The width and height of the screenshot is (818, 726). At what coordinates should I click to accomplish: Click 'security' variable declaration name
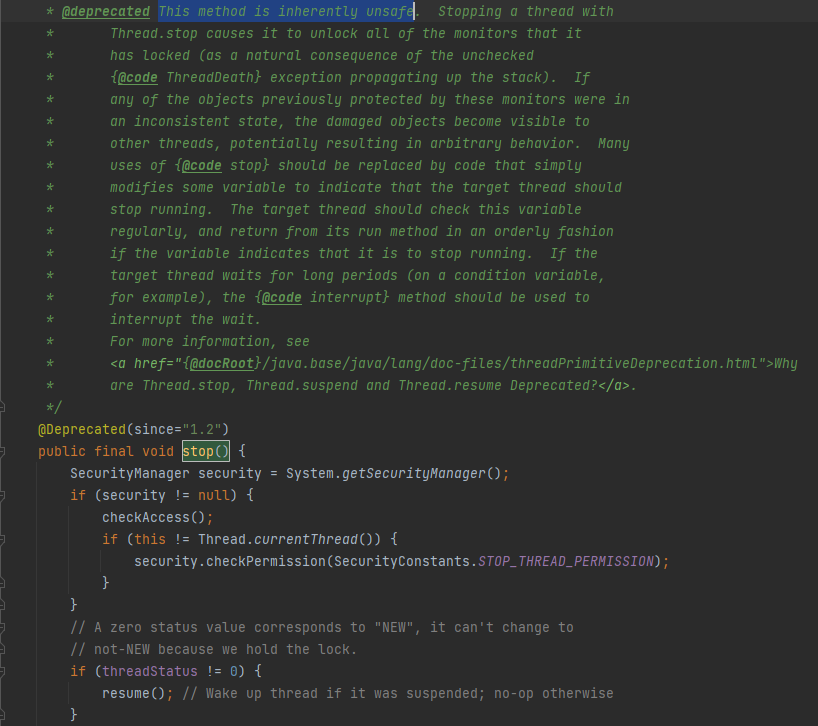point(230,473)
